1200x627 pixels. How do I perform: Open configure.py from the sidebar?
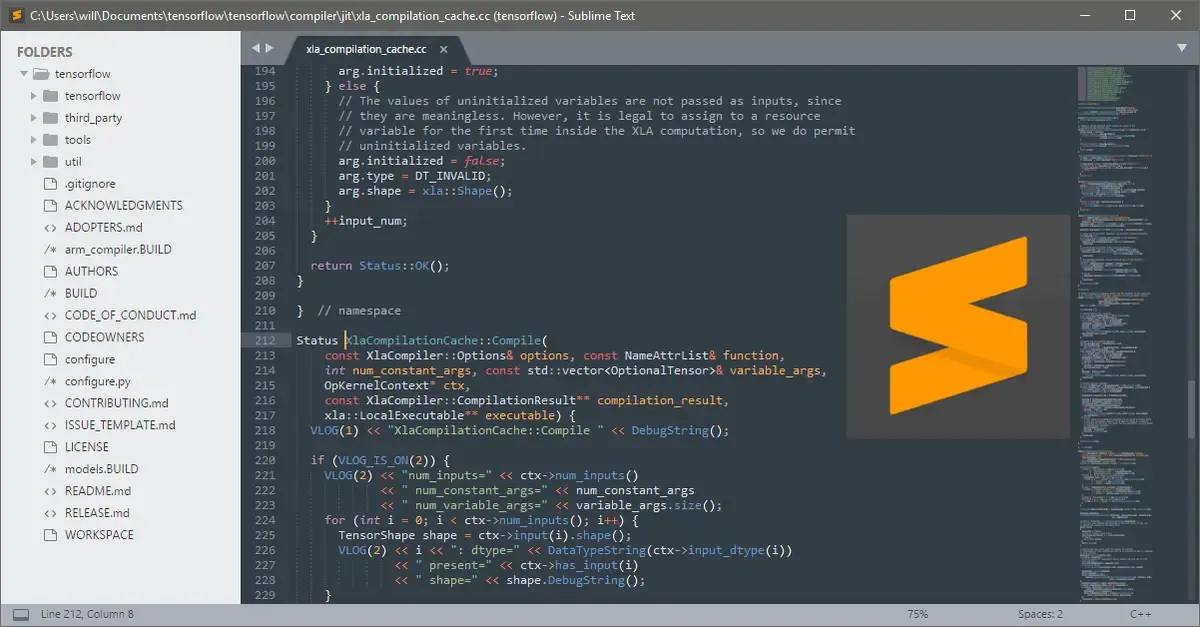[x=98, y=382]
